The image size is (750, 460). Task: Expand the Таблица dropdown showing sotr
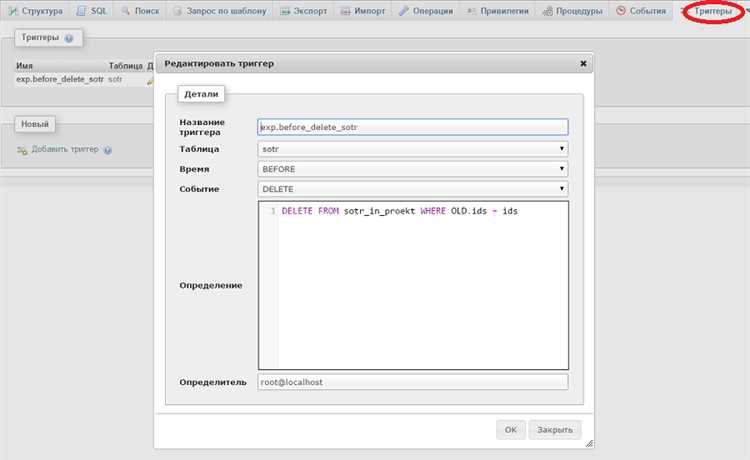coord(412,149)
